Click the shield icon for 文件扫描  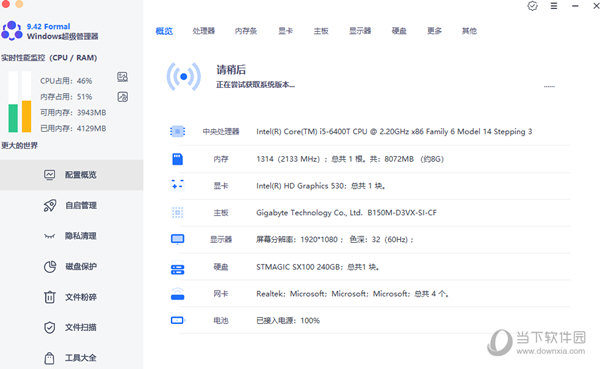pyautogui.click(x=50, y=327)
